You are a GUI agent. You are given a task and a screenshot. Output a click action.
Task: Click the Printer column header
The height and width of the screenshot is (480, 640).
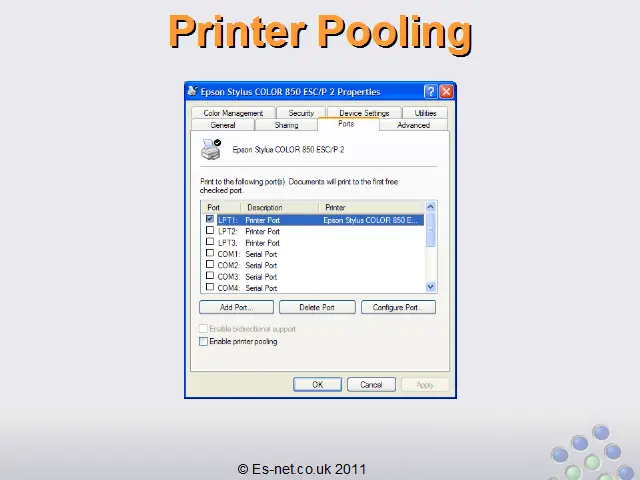click(372, 207)
